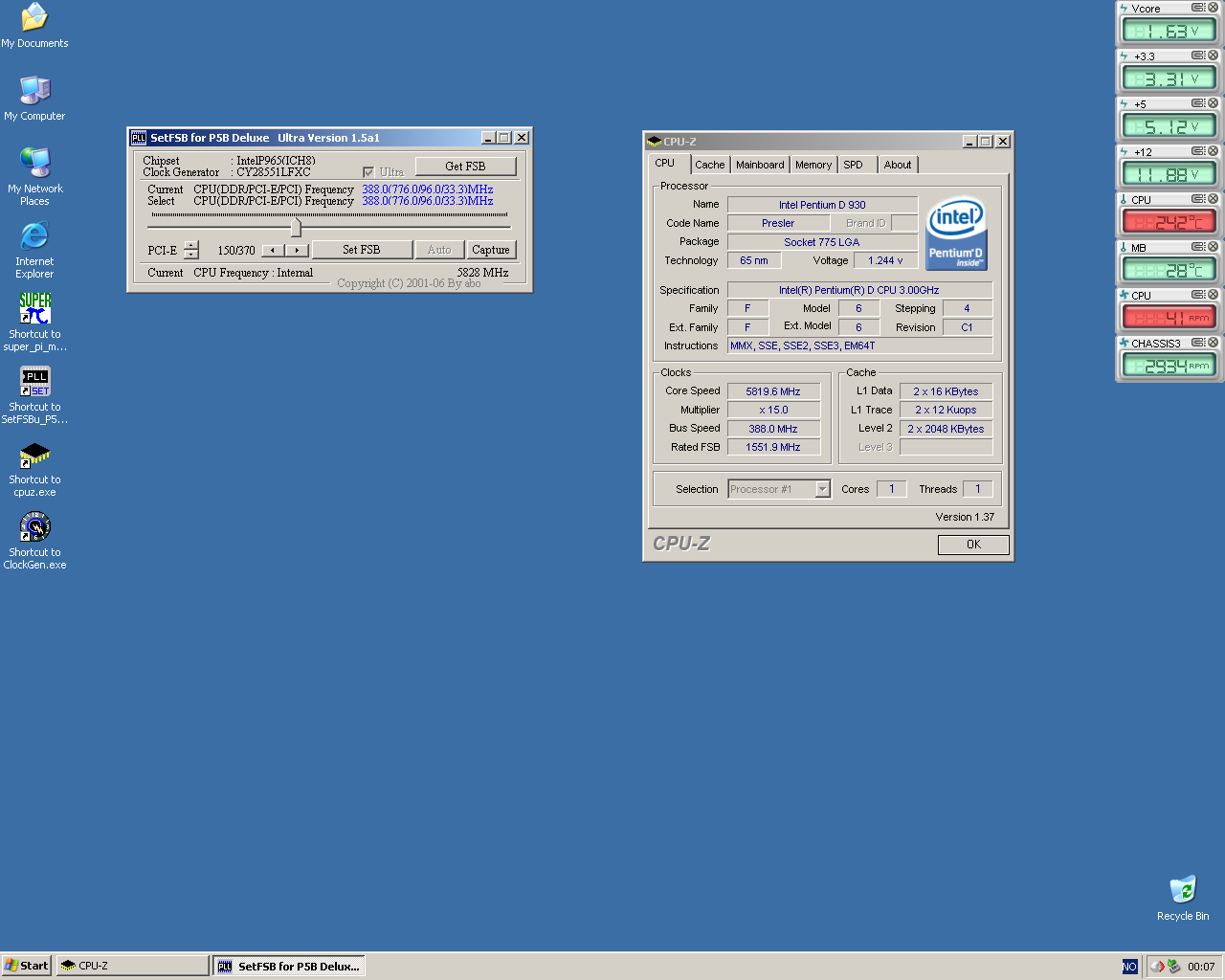The height and width of the screenshot is (980, 1225).
Task: Select the ClockGen.exe shortcut icon
Action: pos(34,541)
